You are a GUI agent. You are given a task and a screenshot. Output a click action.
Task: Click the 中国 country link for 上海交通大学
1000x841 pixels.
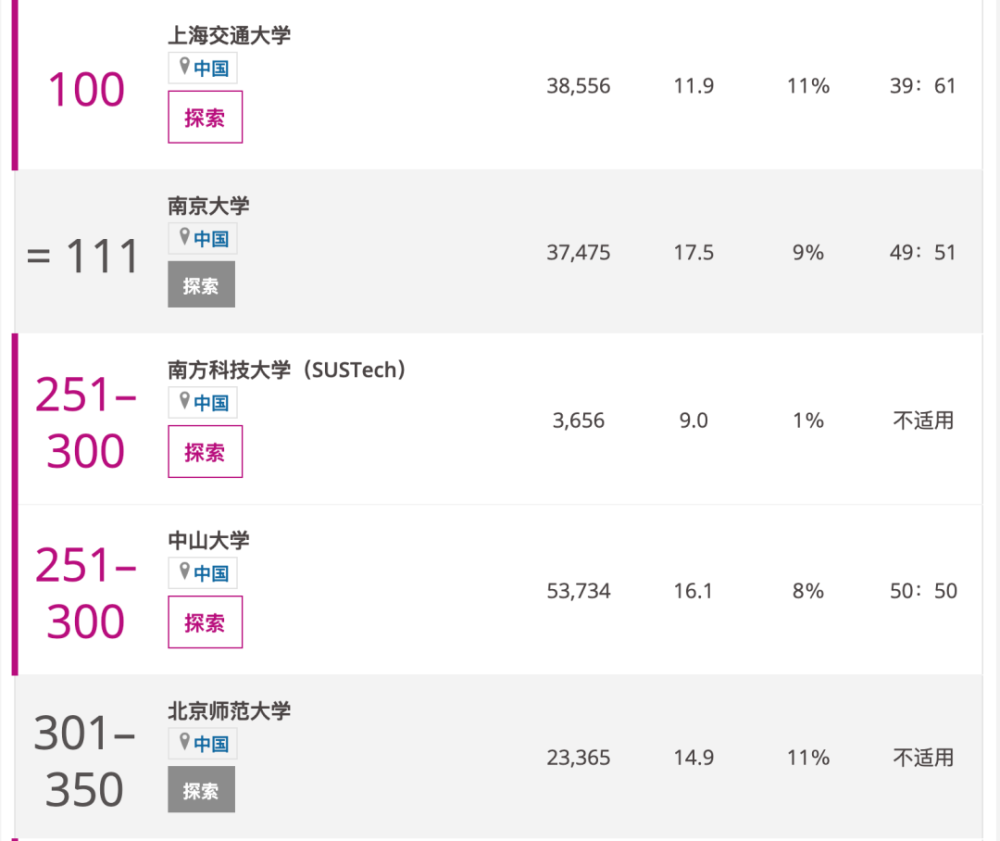(x=211, y=68)
